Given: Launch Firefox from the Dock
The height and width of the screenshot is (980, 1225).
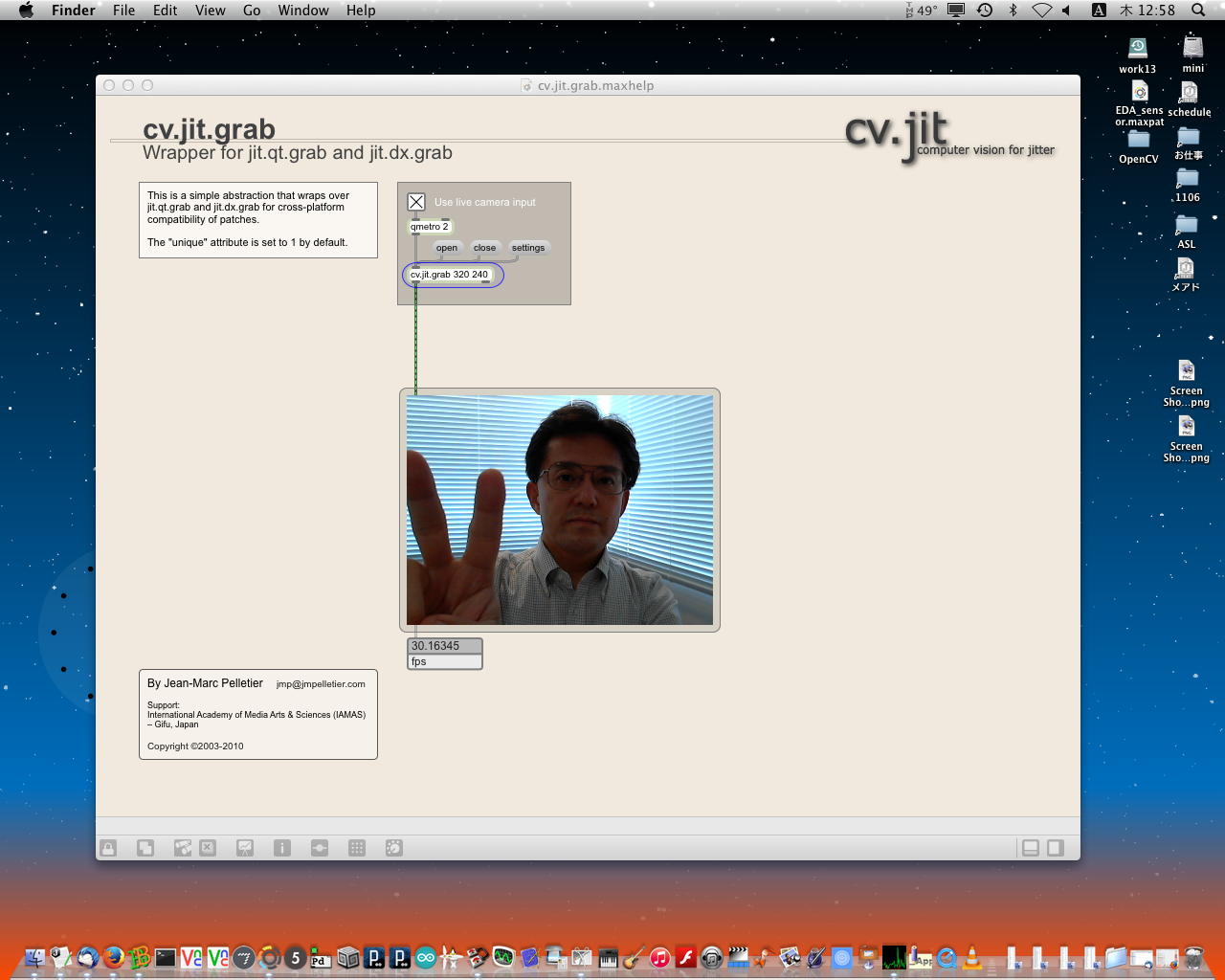Looking at the screenshot, I should pyautogui.click(x=114, y=956).
